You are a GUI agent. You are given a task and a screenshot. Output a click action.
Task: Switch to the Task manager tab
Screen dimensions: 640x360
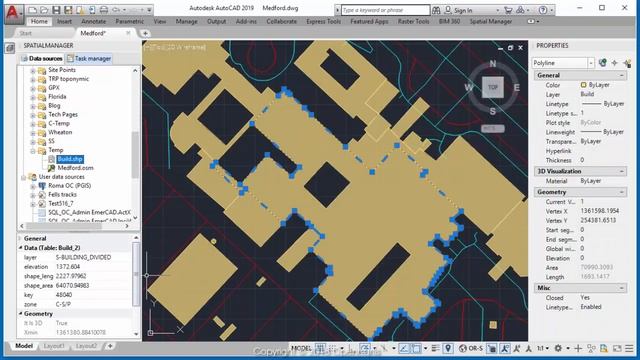click(89, 58)
